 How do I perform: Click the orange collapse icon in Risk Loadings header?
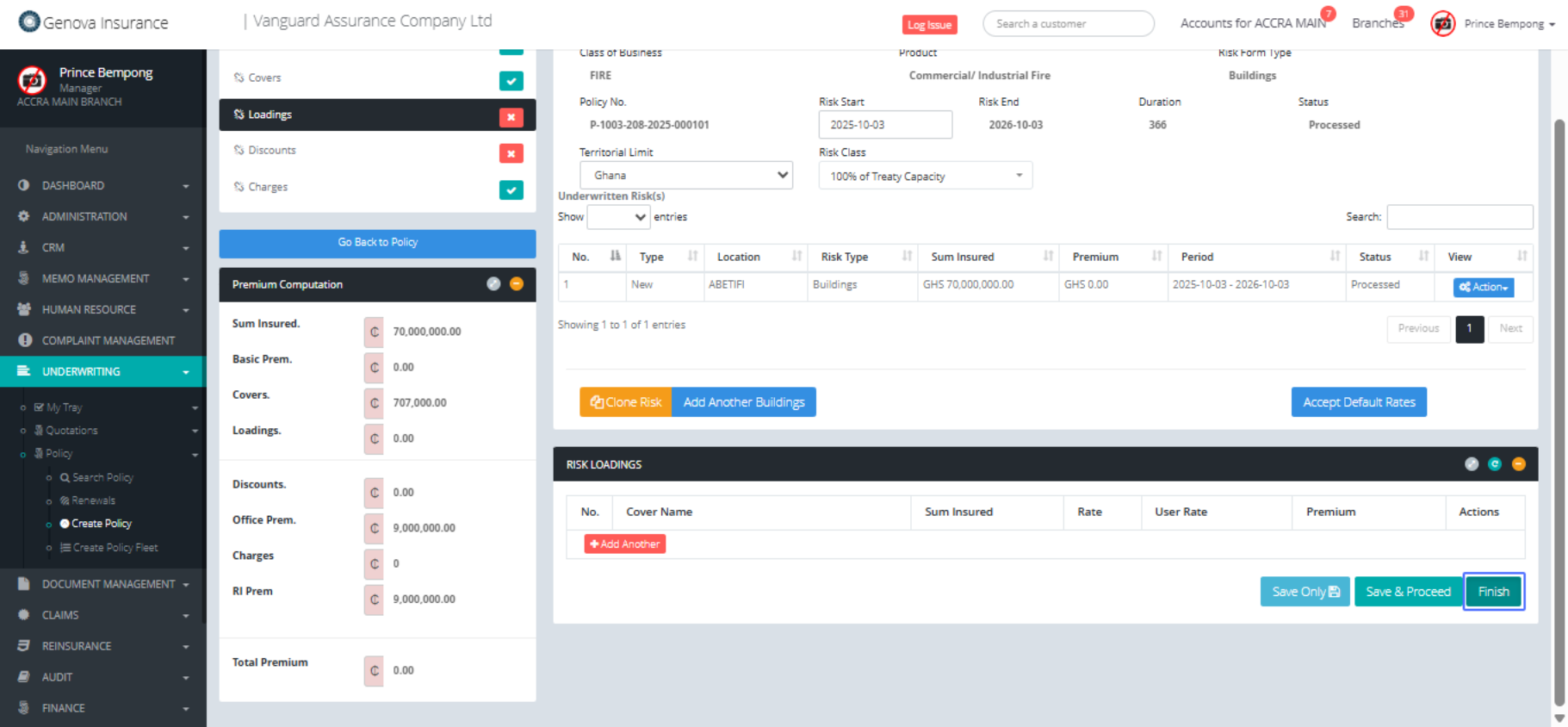point(1518,464)
